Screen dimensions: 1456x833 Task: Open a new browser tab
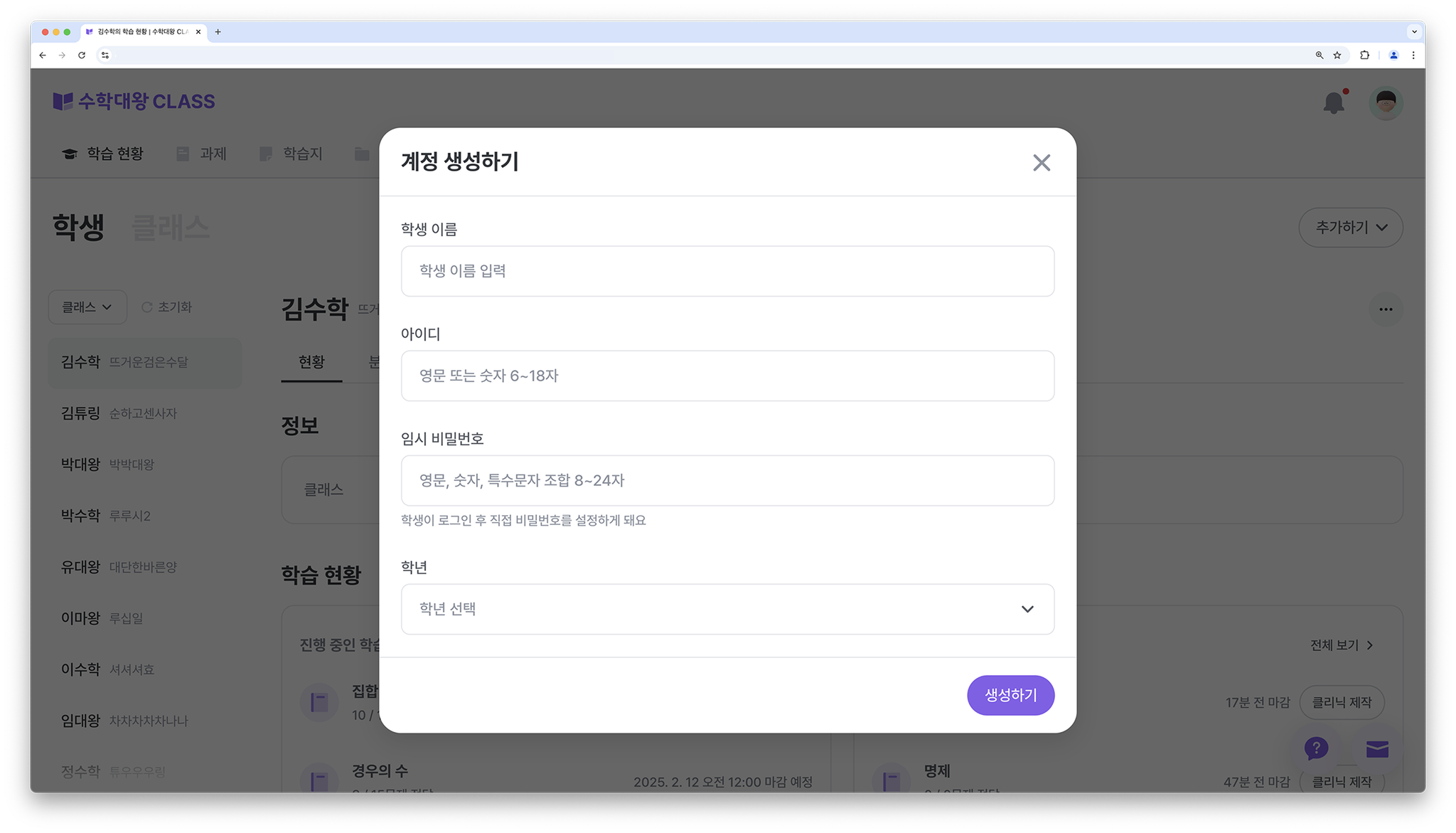pos(218,32)
